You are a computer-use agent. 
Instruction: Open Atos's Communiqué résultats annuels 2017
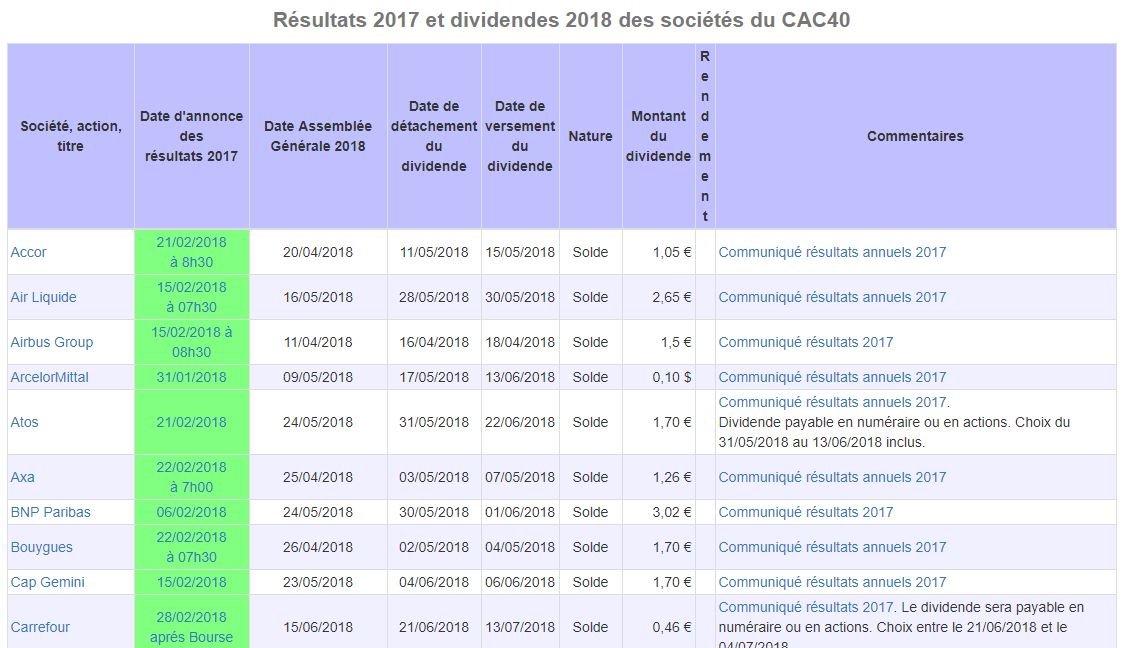[x=832, y=402]
